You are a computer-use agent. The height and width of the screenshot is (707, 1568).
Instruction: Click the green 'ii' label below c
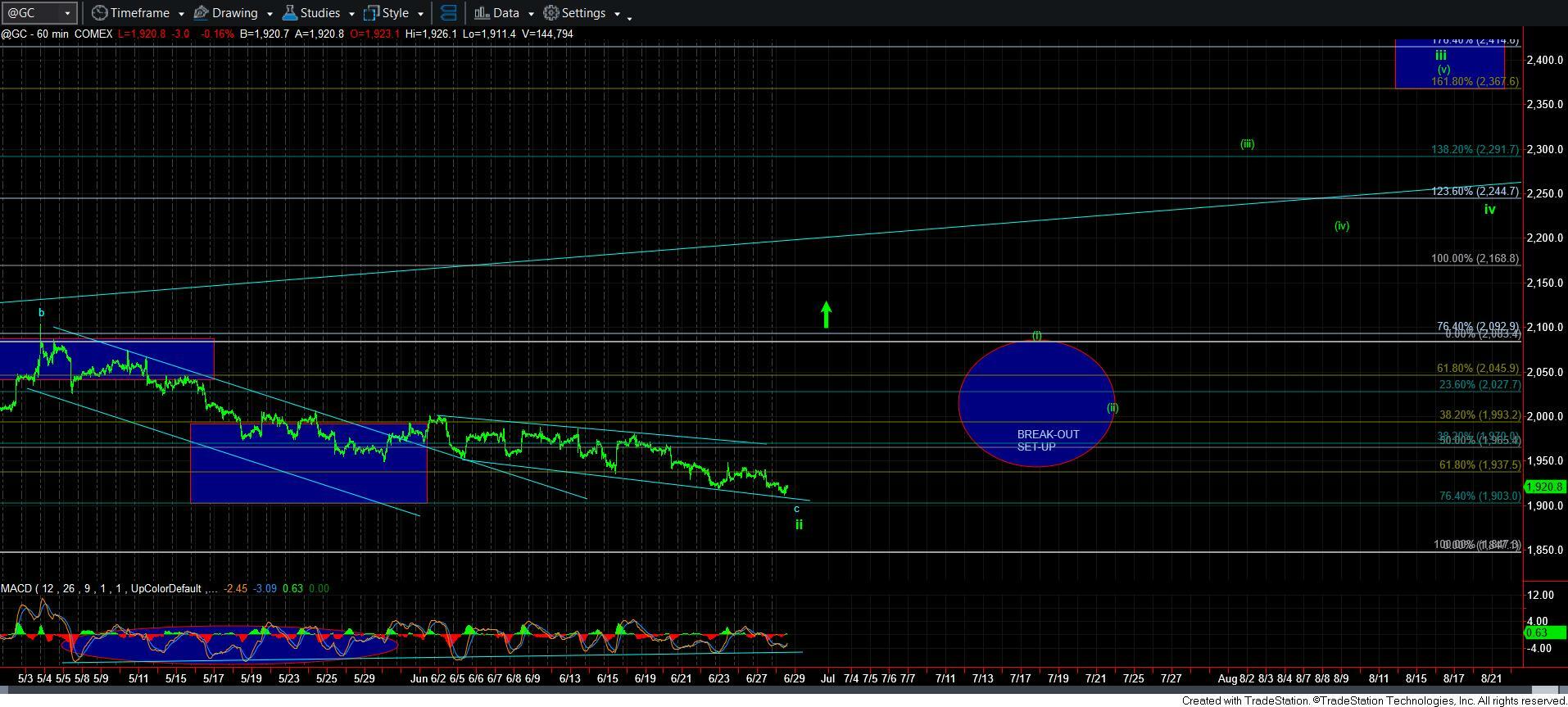coord(799,524)
